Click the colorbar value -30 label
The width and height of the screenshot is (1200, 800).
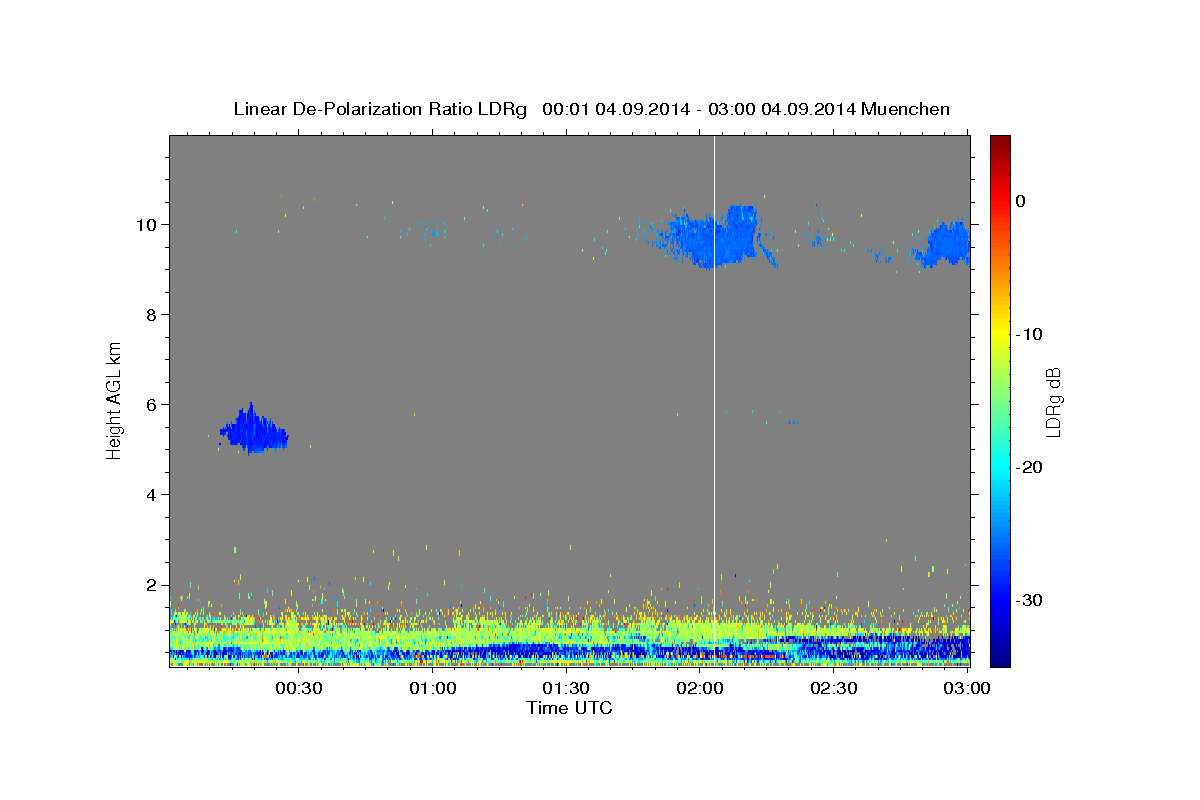coord(1031,600)
